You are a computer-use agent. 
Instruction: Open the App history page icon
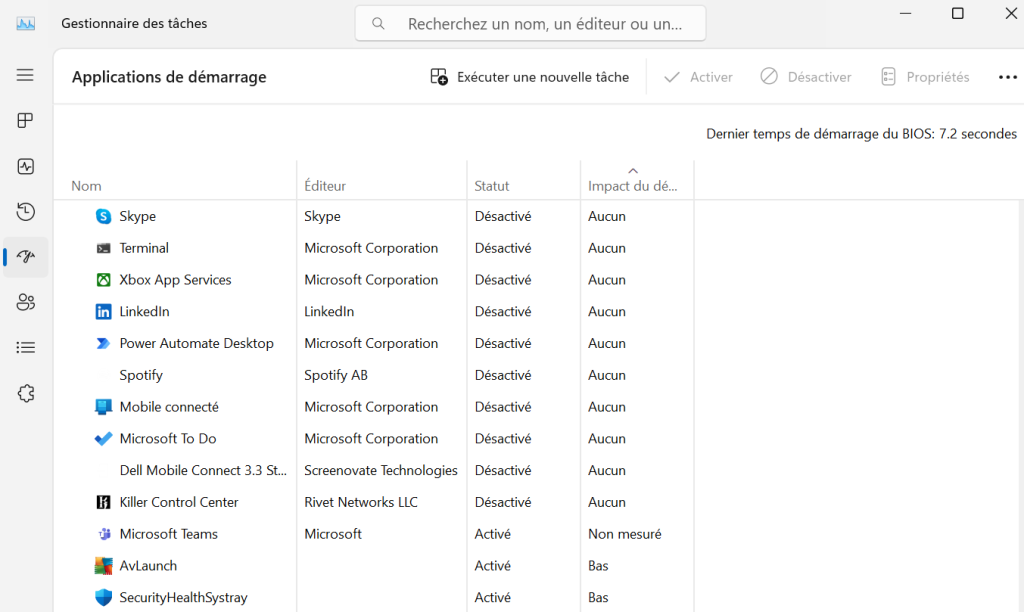[x=25, y=212]
